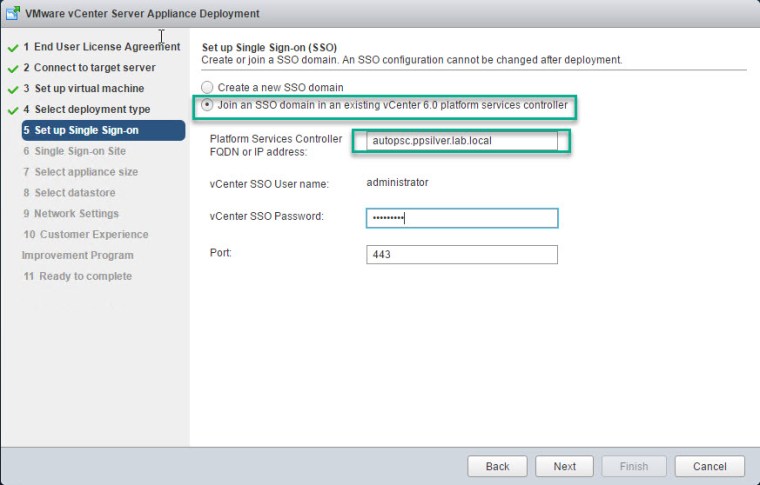Click the Platform Services Controller FQDN field
760x485 pixels.
click(462, 141)
